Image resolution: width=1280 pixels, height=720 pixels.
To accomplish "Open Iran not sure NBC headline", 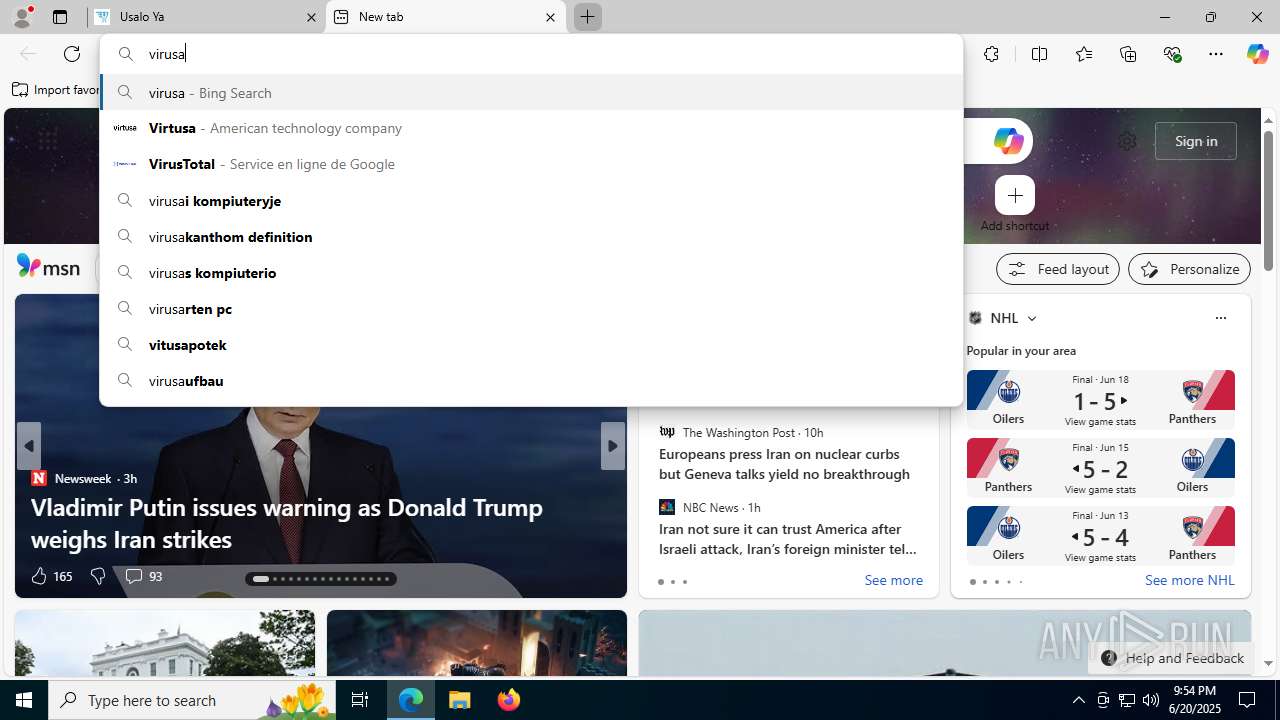I will point(787,539).
